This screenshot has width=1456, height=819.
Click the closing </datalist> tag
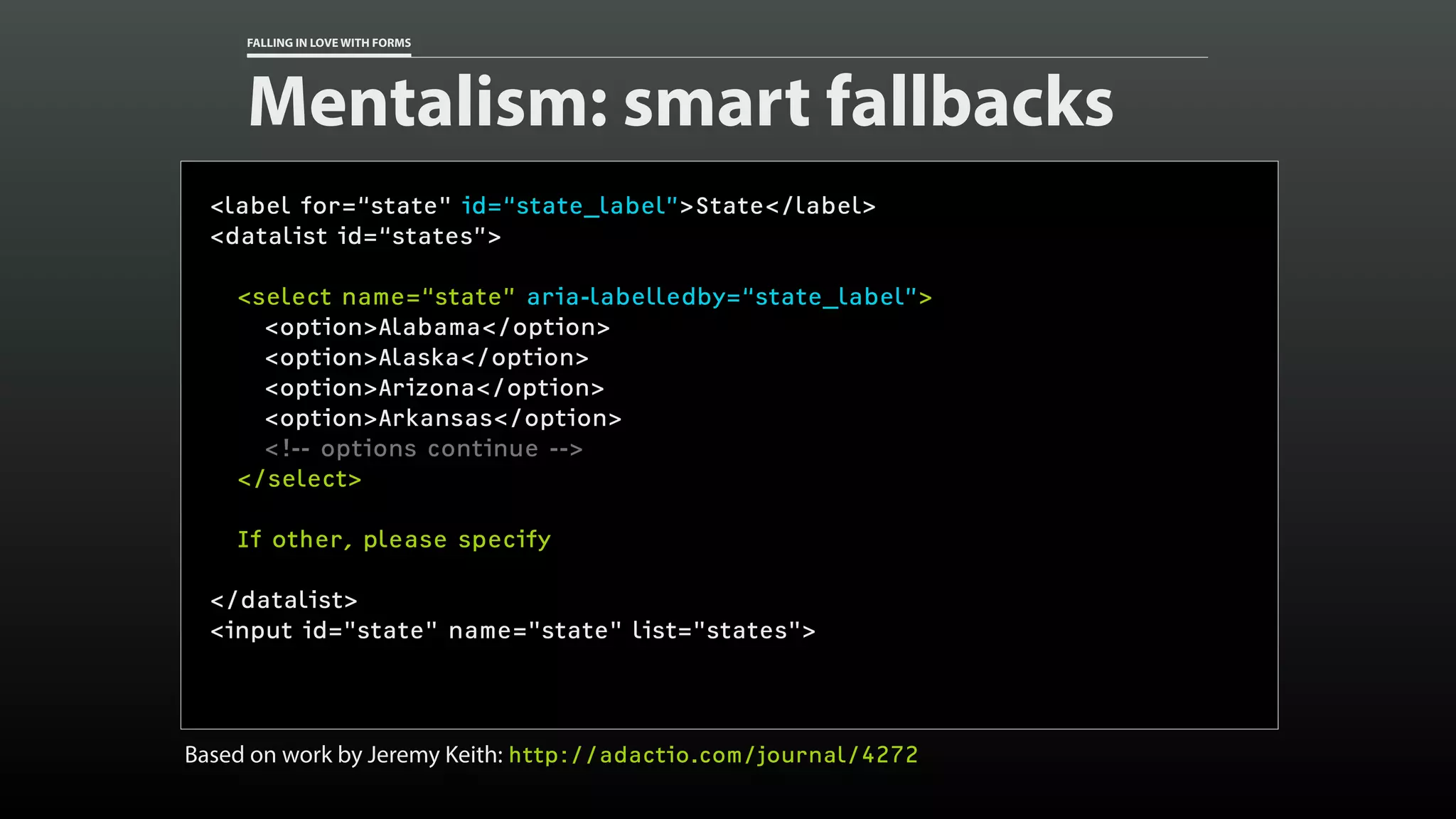284,601
